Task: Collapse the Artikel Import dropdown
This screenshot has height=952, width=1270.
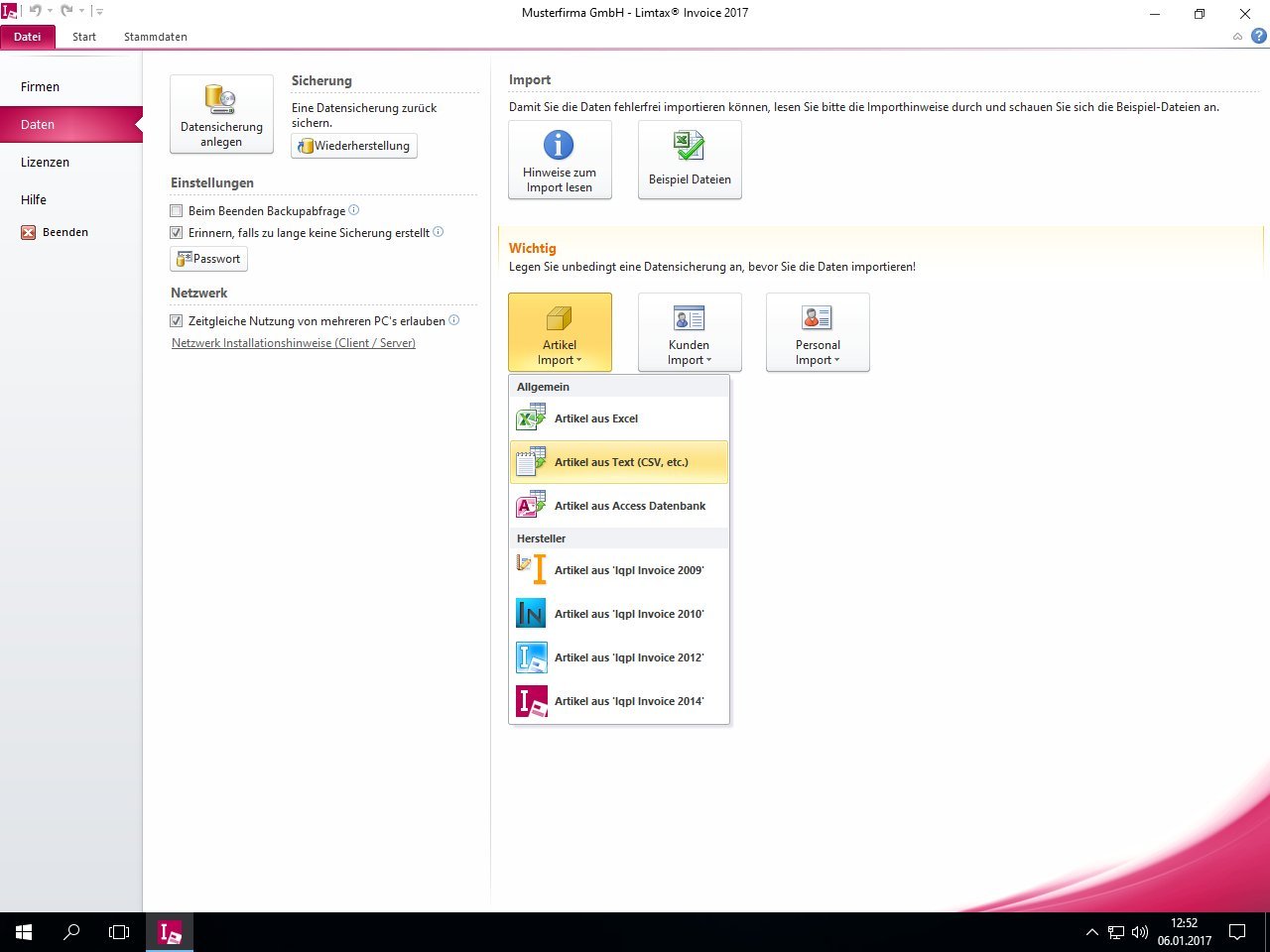Action: [x=560, y=332]
